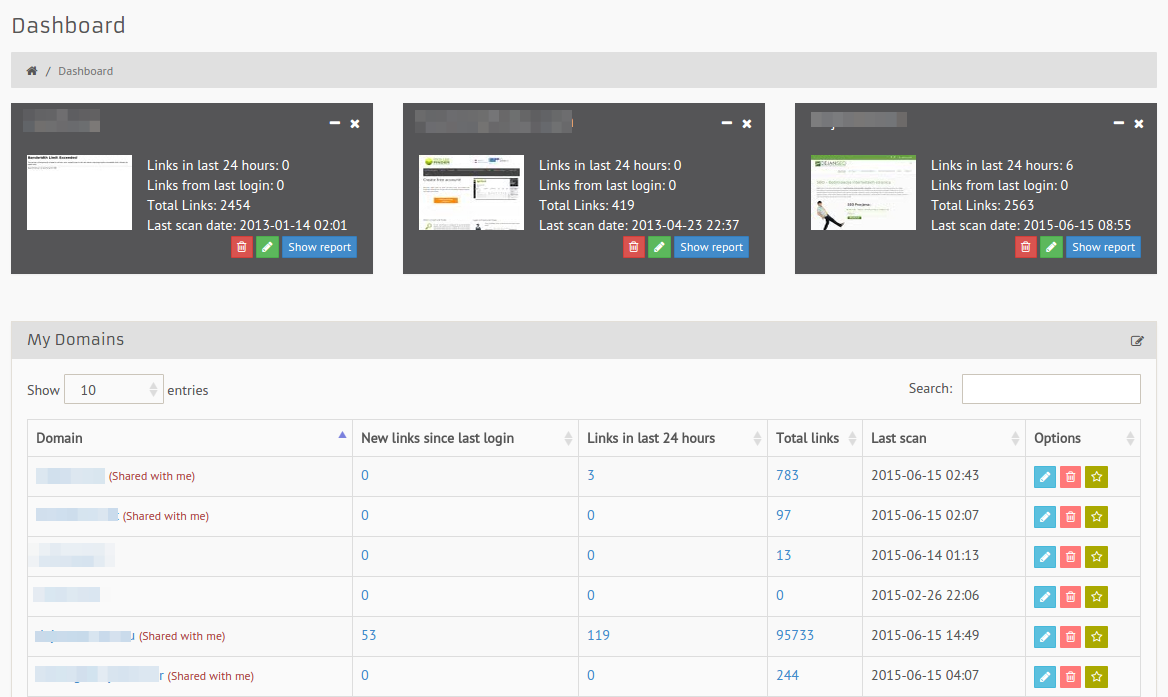Open the third site's screenshot thumbnail
Image resolution: width=1168 pixels, height=697 pixels.
tap(863, 192)
